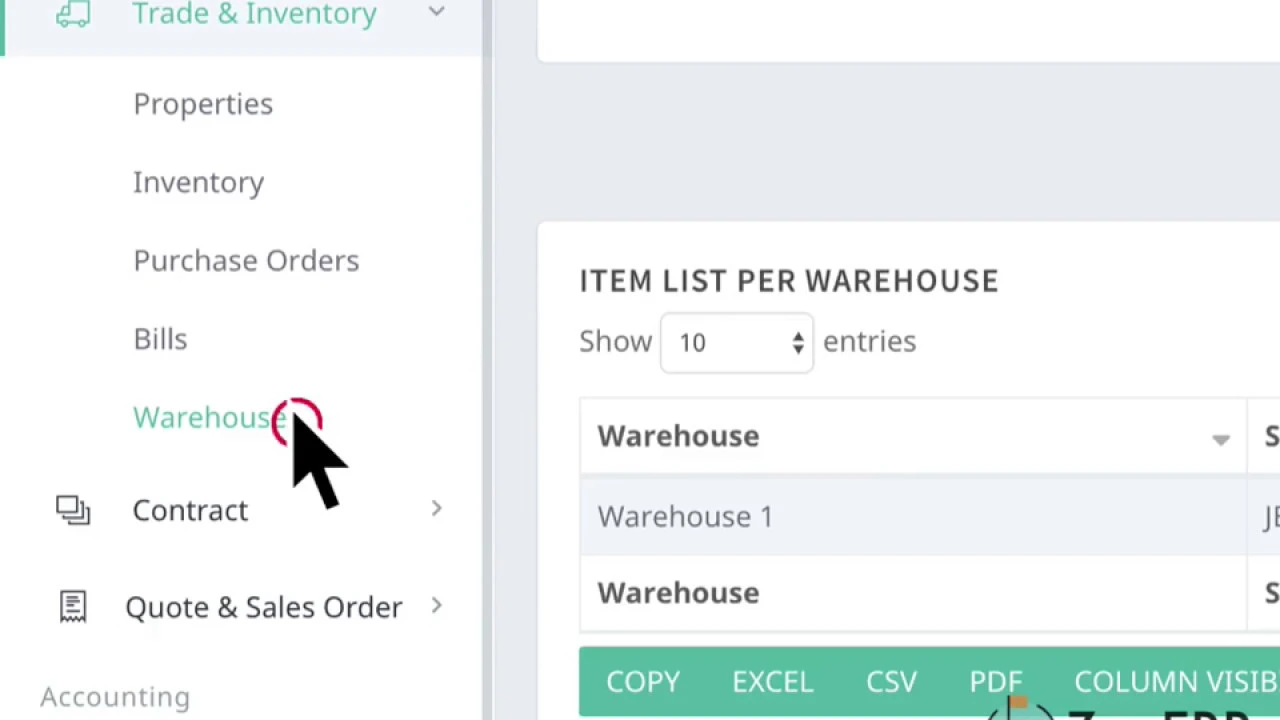The width and height of the screenshot is (1280, 720).
Task: Open the Column Visibility button
Action: point(1175,682)
